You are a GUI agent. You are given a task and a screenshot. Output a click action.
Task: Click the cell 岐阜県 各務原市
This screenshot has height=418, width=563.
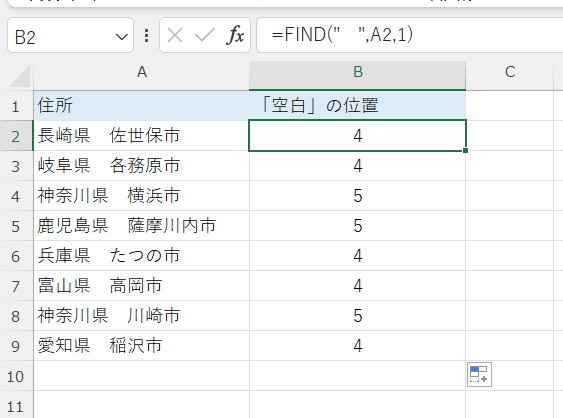[x=141, y=166]
